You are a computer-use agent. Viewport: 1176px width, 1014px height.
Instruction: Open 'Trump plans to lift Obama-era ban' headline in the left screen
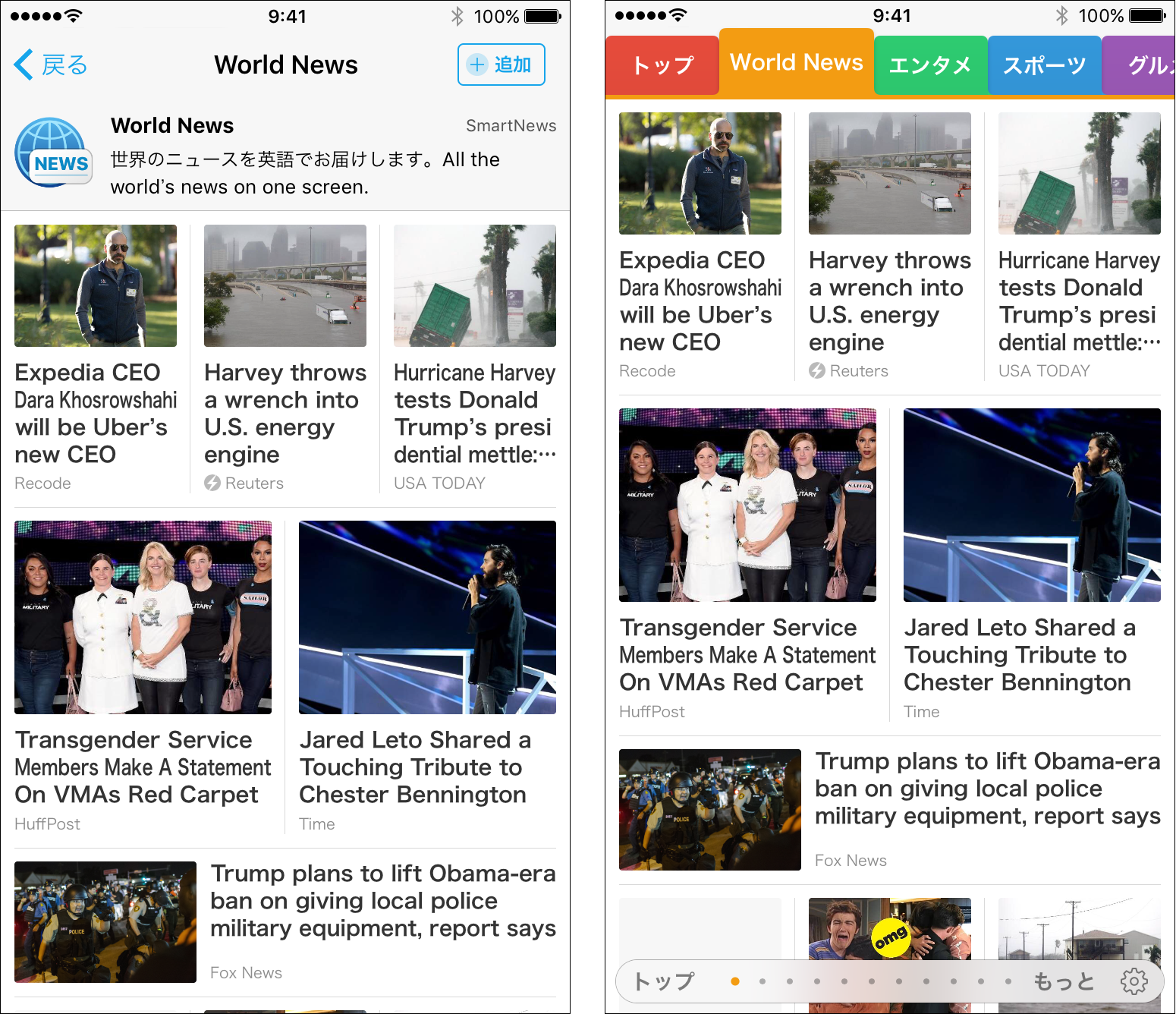click(x=383, y=901)
